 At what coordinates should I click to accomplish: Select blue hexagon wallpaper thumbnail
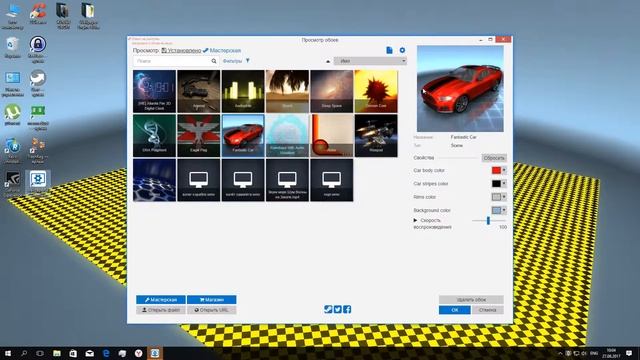point(154,180)
